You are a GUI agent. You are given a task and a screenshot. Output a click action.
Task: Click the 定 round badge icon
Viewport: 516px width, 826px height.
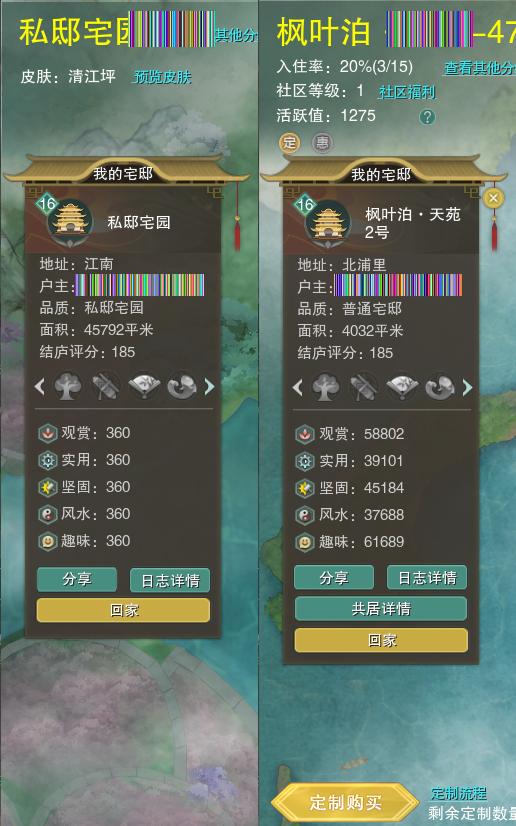(x=289, y=142)
